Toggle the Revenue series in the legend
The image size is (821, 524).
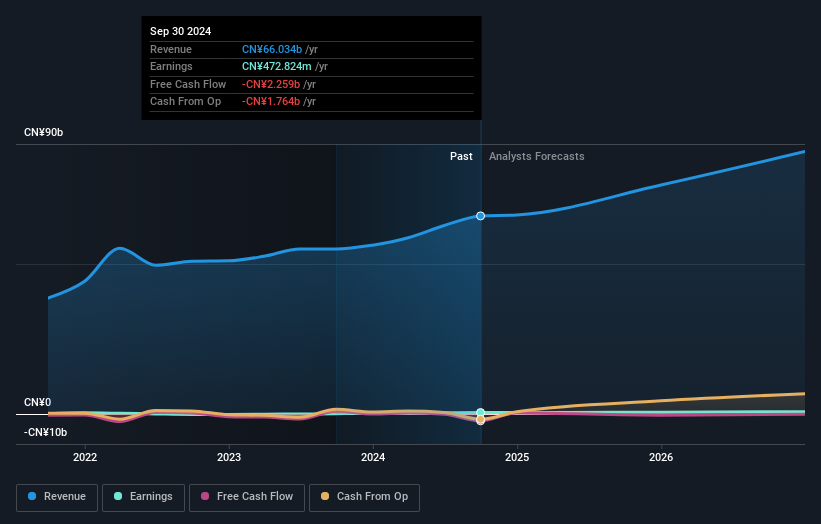pos(57,497)
